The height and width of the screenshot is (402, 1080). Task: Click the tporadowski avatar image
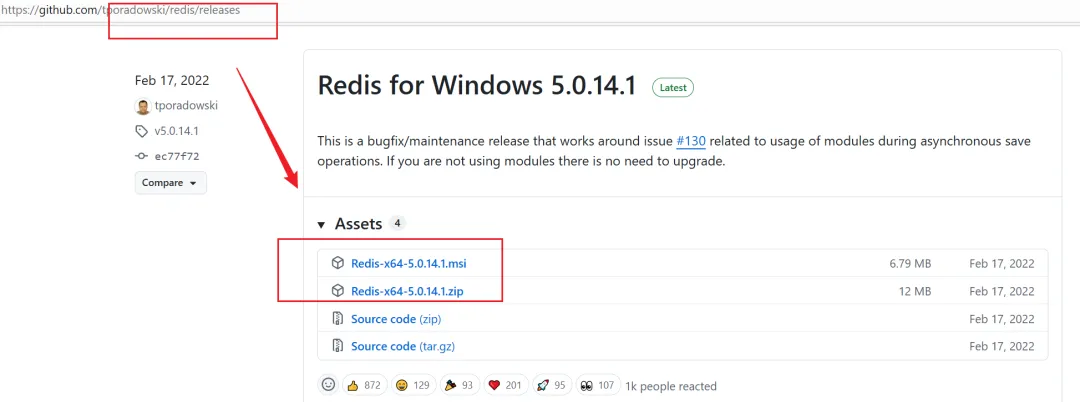142,106
